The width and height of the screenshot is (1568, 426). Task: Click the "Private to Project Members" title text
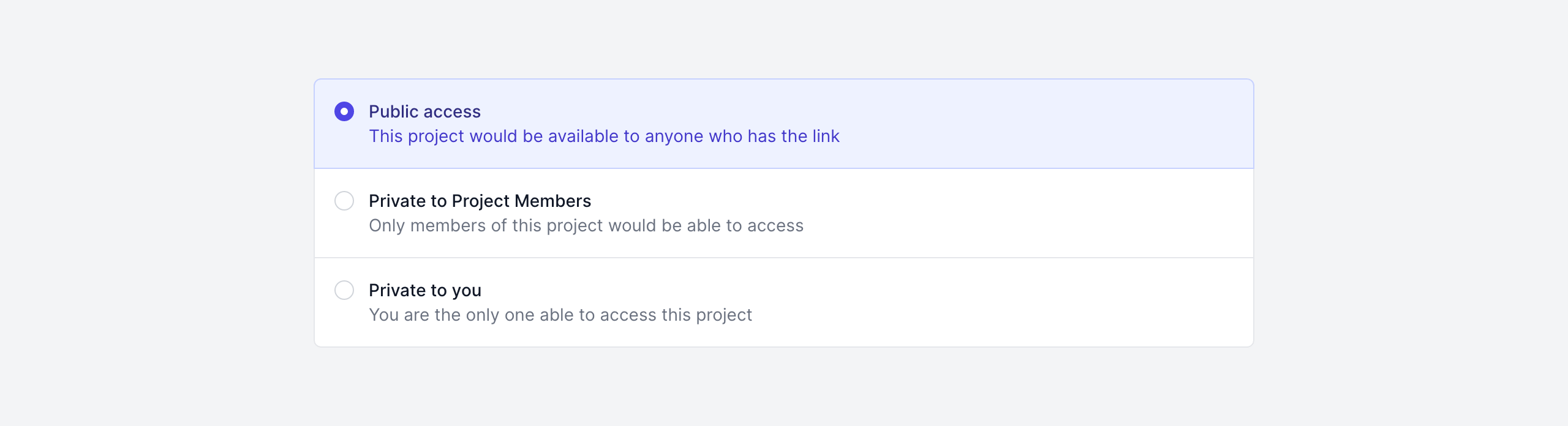(x=480, y=201)
